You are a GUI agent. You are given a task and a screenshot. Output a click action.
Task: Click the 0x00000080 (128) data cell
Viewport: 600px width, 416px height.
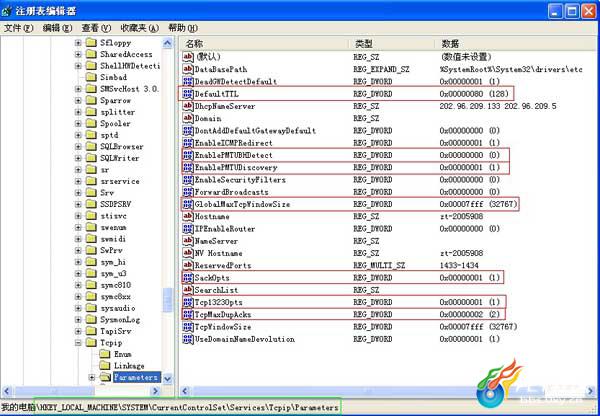[x=472, y=94]
